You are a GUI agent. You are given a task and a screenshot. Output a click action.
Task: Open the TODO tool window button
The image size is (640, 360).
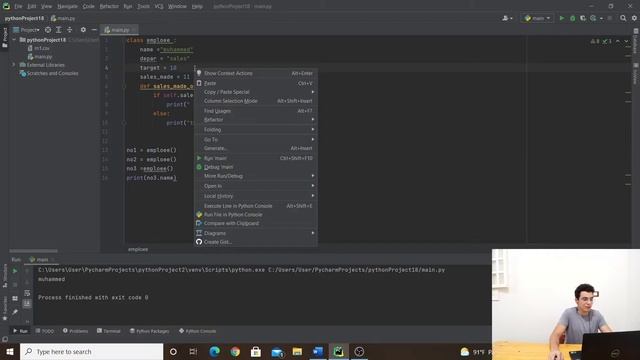pos(45,331)
